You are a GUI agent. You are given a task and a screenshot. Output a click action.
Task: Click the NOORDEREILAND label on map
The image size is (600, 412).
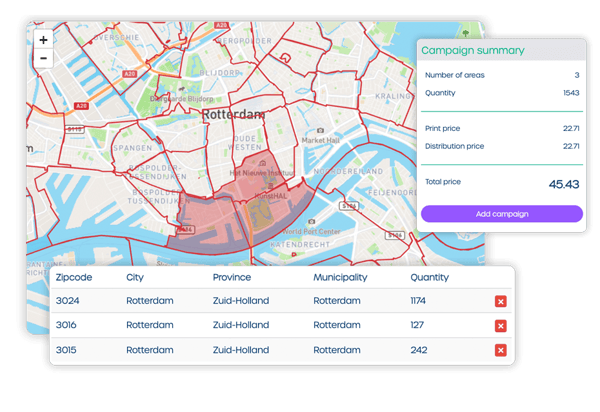(348, 171)
